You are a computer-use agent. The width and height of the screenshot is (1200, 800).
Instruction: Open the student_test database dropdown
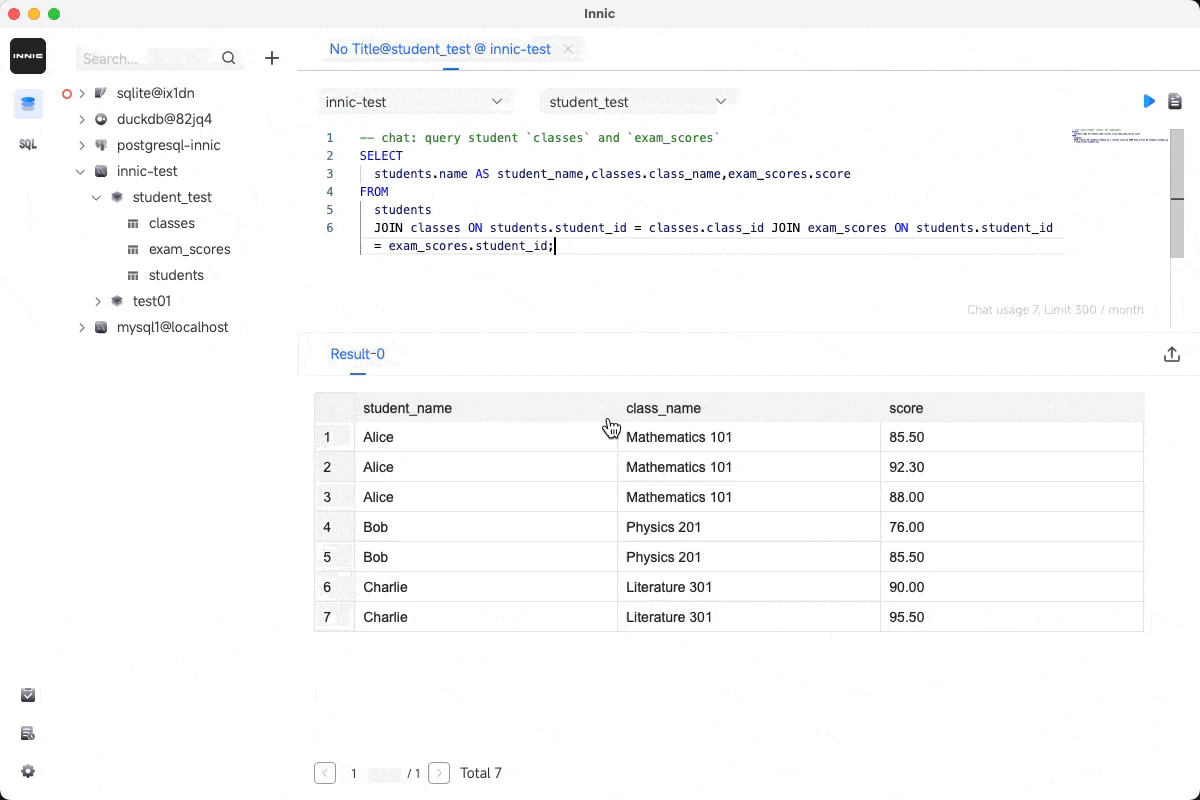[x=637, y=102]
